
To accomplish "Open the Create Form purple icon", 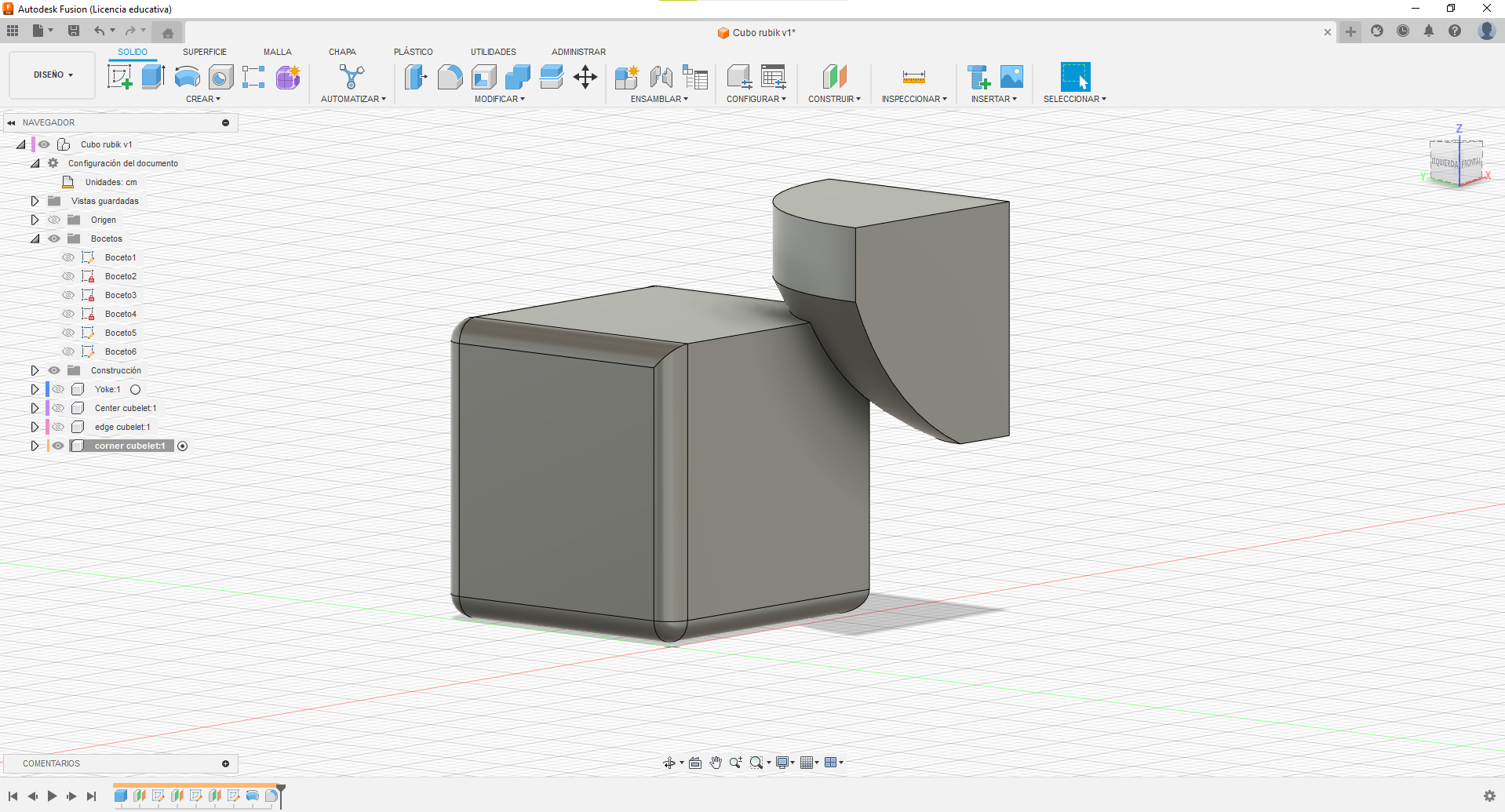I will (x=288, y=77).
